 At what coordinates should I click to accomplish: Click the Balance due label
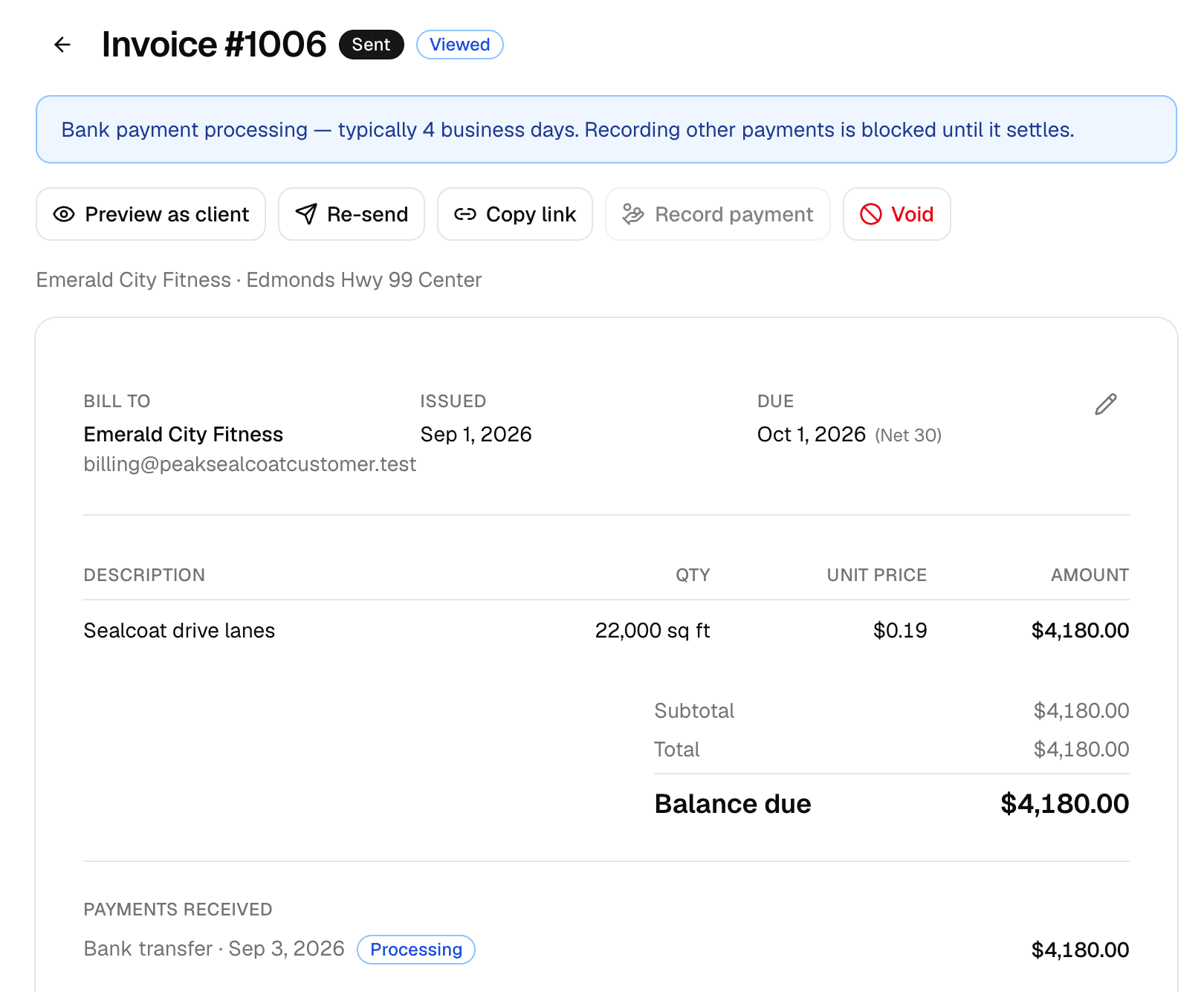click(x=733, y=804)
